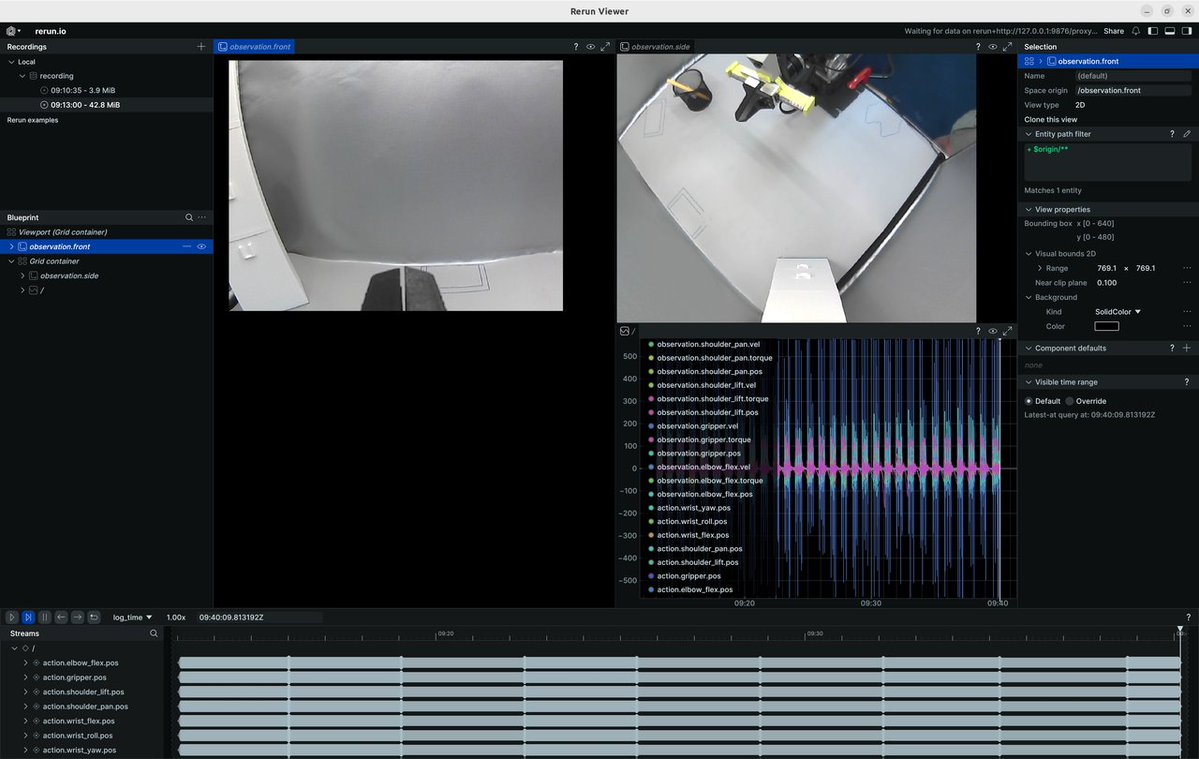Screen dimensions: 1199x759
Task: Edit the entity path filter
Action: 1187,134
